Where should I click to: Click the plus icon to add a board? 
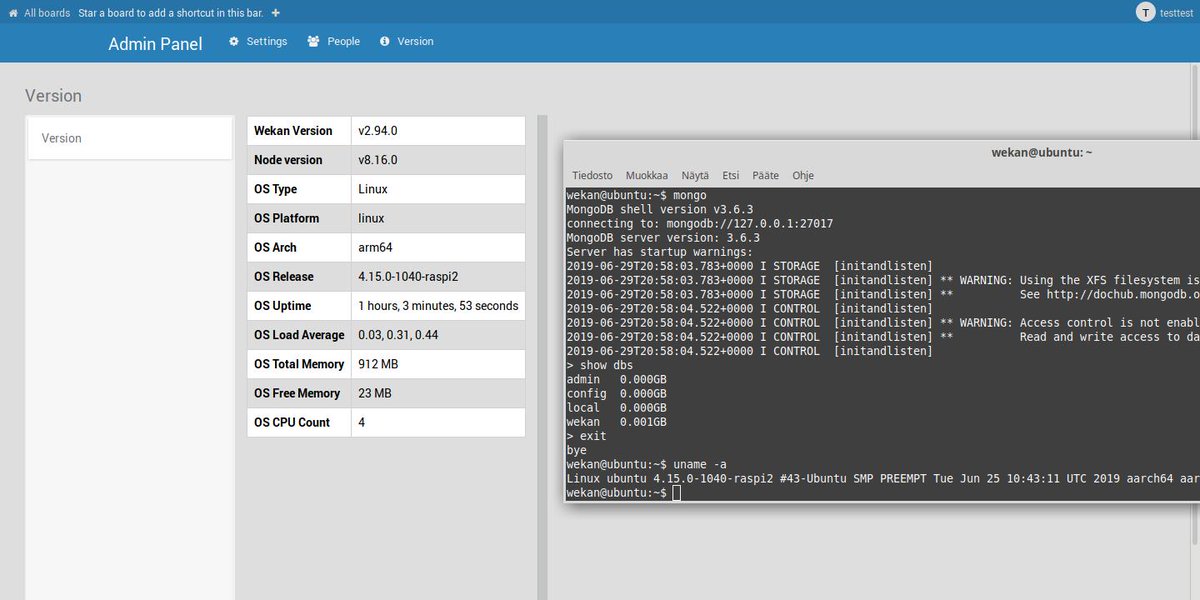274,13
